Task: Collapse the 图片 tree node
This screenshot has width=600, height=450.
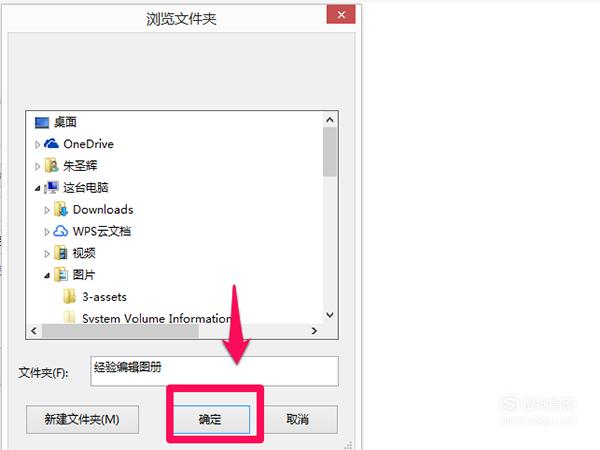Action: click(x=47, y=276)
